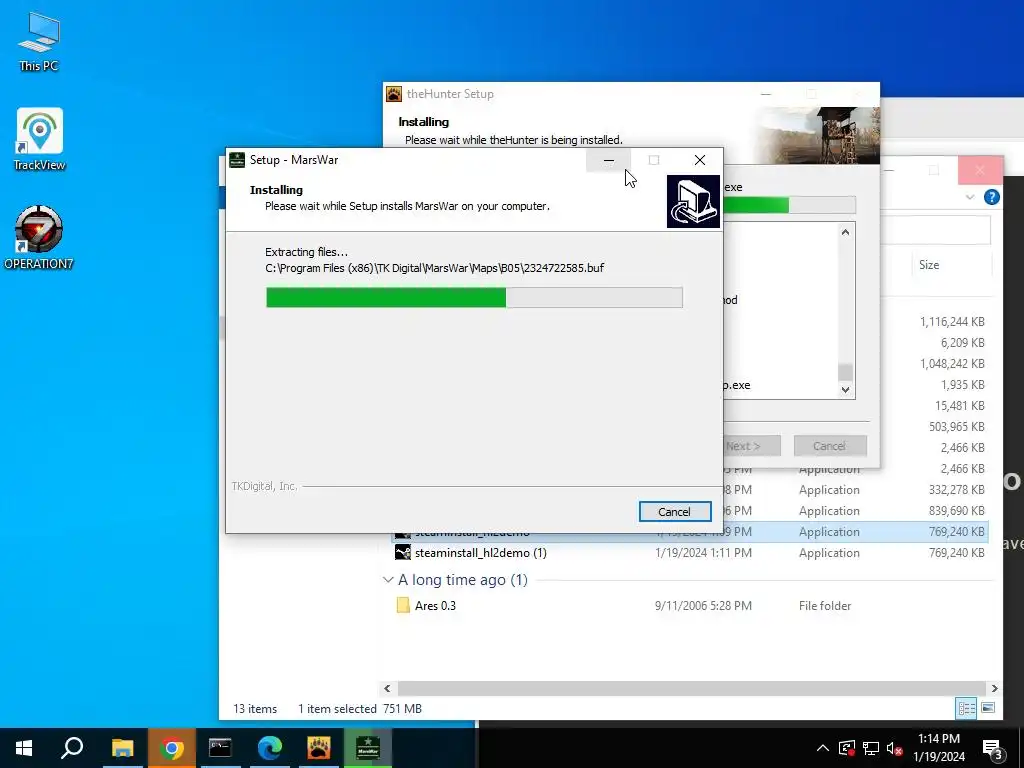Screen dimensions: 1024x768
Task: Collapse the 'A long time ago (1)' group
Action: coord(388,579)
